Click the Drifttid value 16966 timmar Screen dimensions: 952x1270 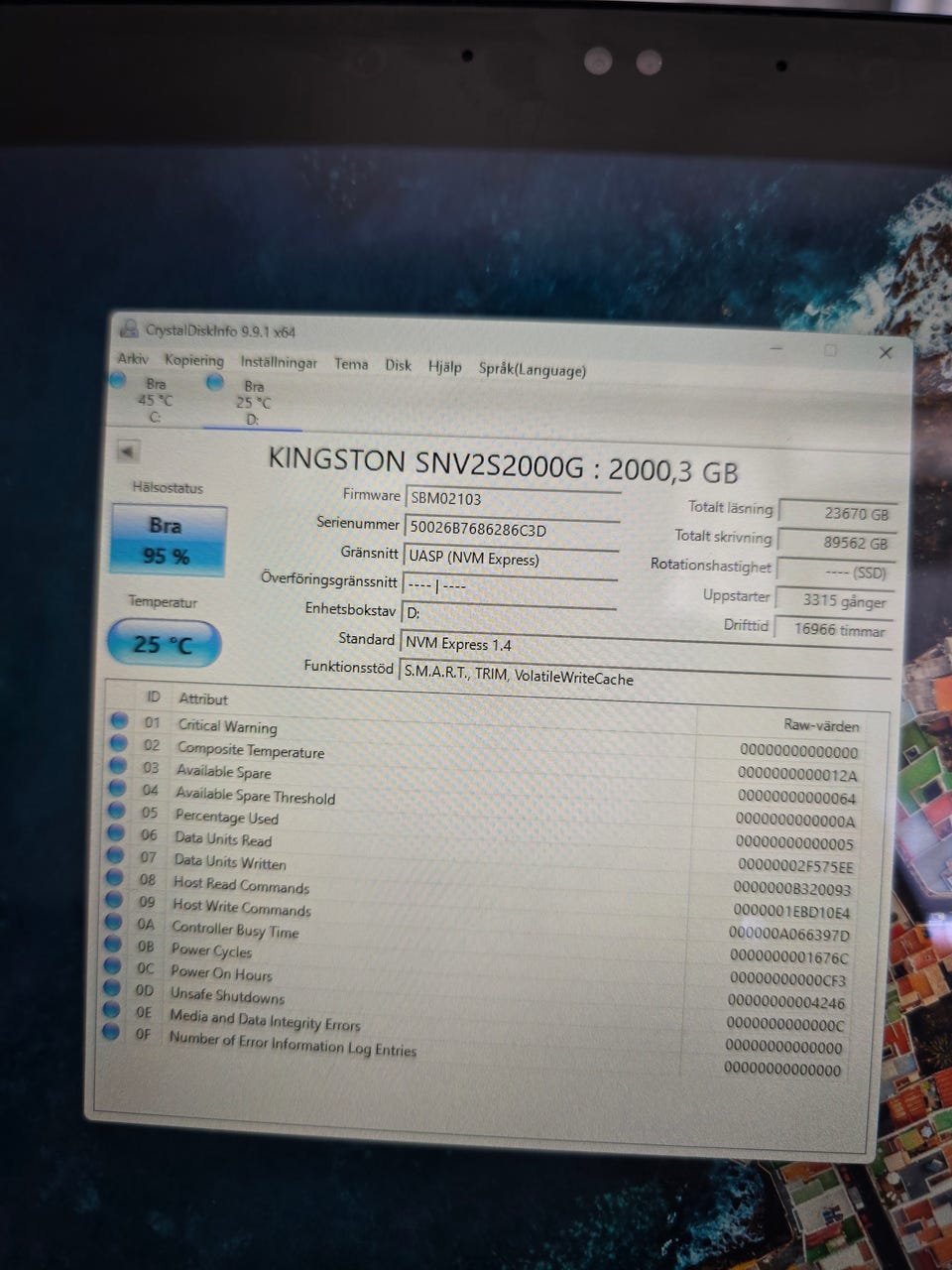point(832,628)
